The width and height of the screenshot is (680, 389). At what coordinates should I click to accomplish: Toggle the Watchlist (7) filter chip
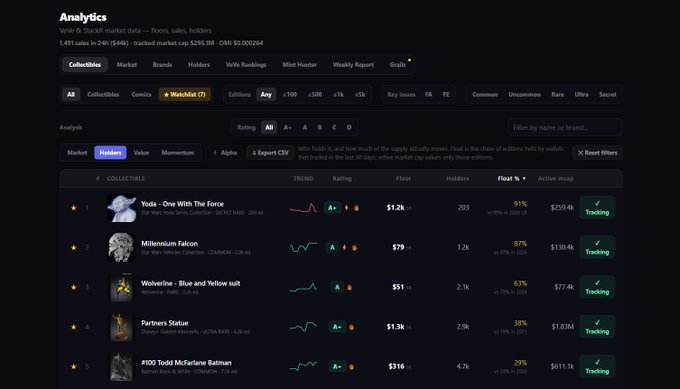pos(185,95)
